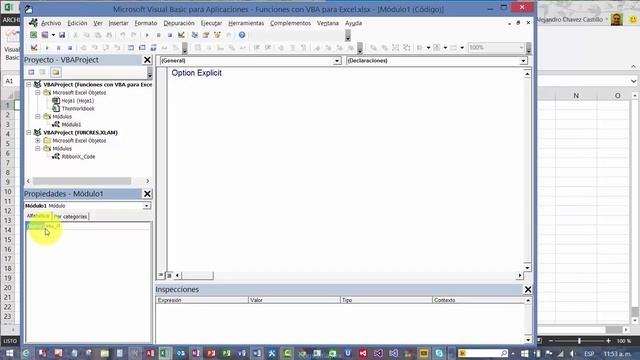Toggle Folders icon in the Project panel
This screenshot has height=360, width=640.
point(56,72)
